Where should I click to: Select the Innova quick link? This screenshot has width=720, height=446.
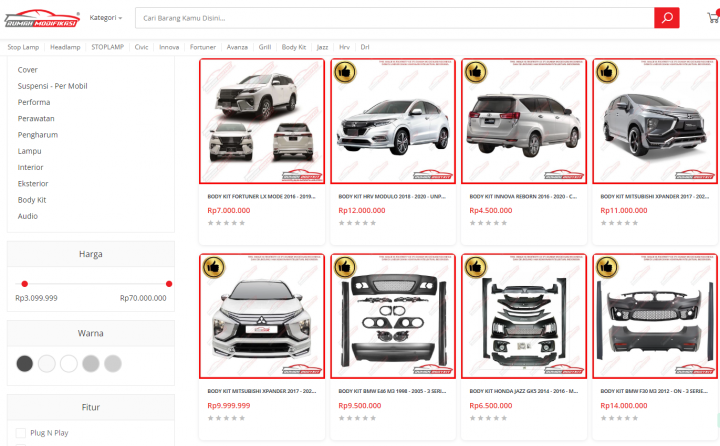point(169,47)
